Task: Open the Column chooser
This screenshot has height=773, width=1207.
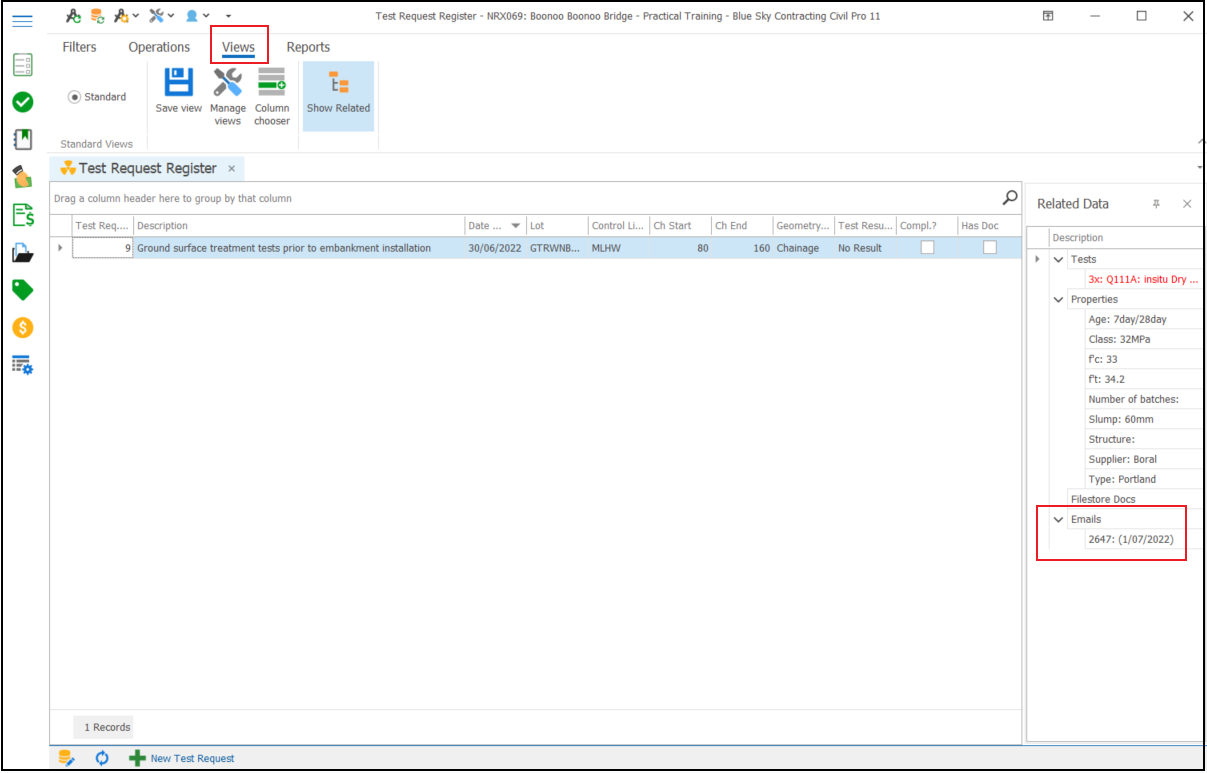Action: pos(271,84)
